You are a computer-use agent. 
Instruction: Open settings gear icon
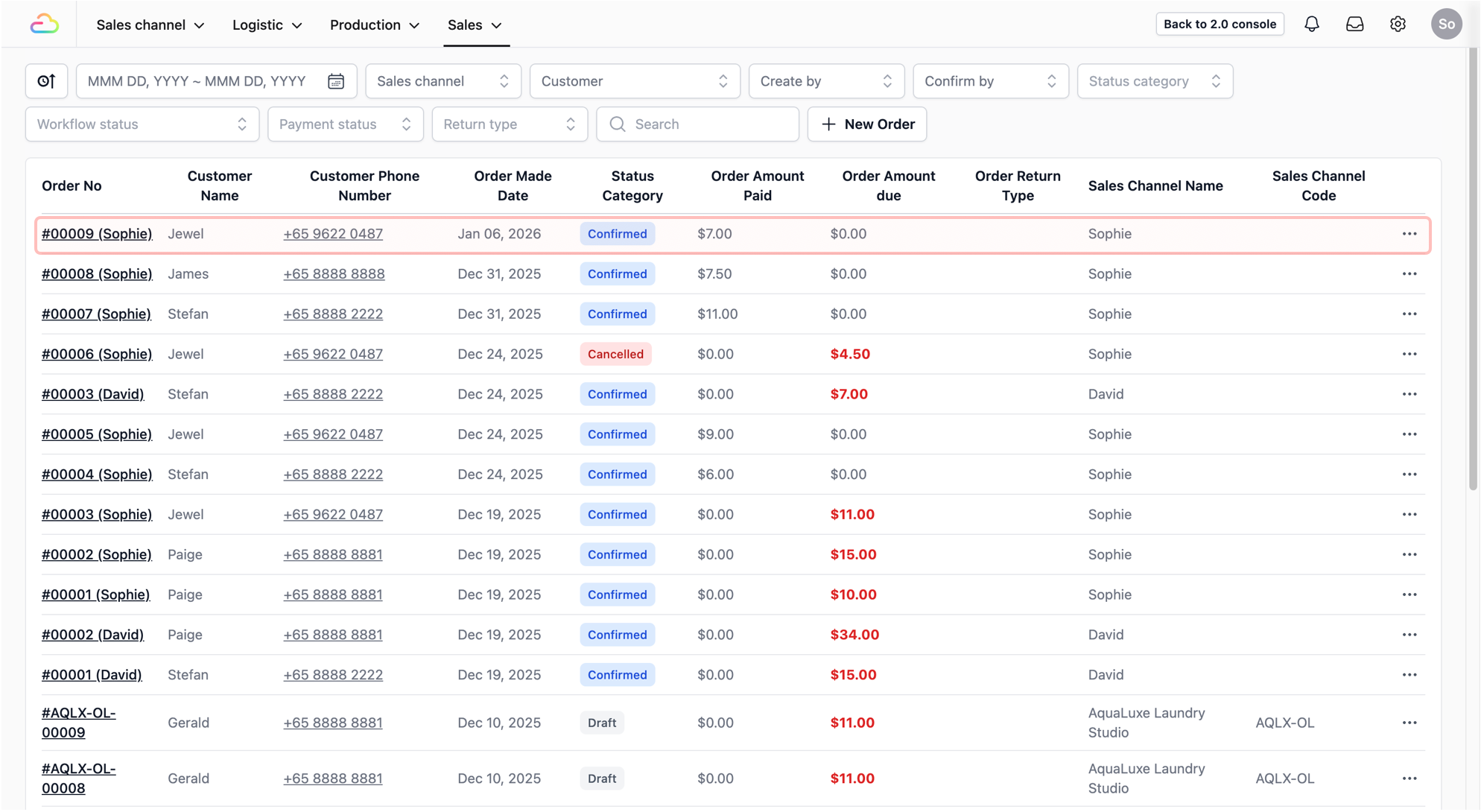[1398, 25]
